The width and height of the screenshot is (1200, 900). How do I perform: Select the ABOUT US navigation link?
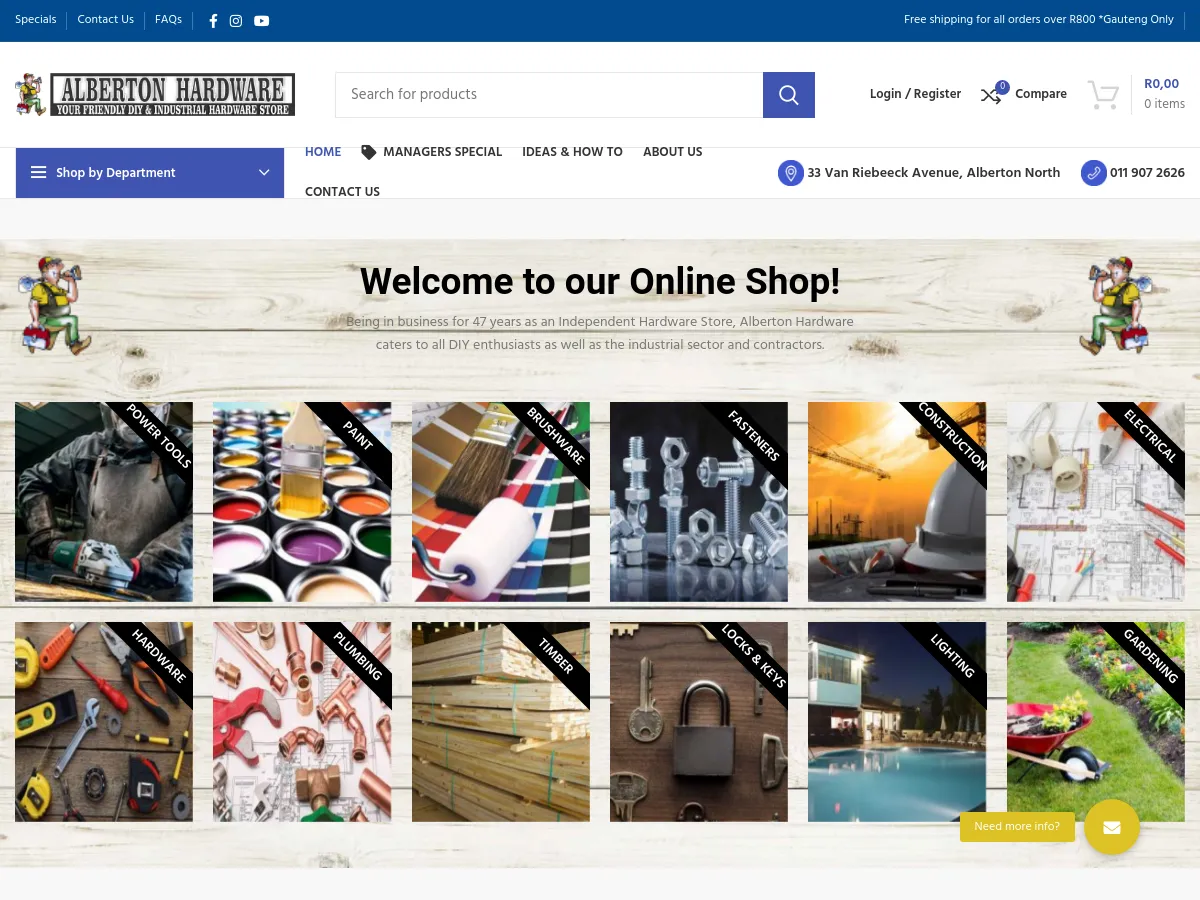click(672, 153)
